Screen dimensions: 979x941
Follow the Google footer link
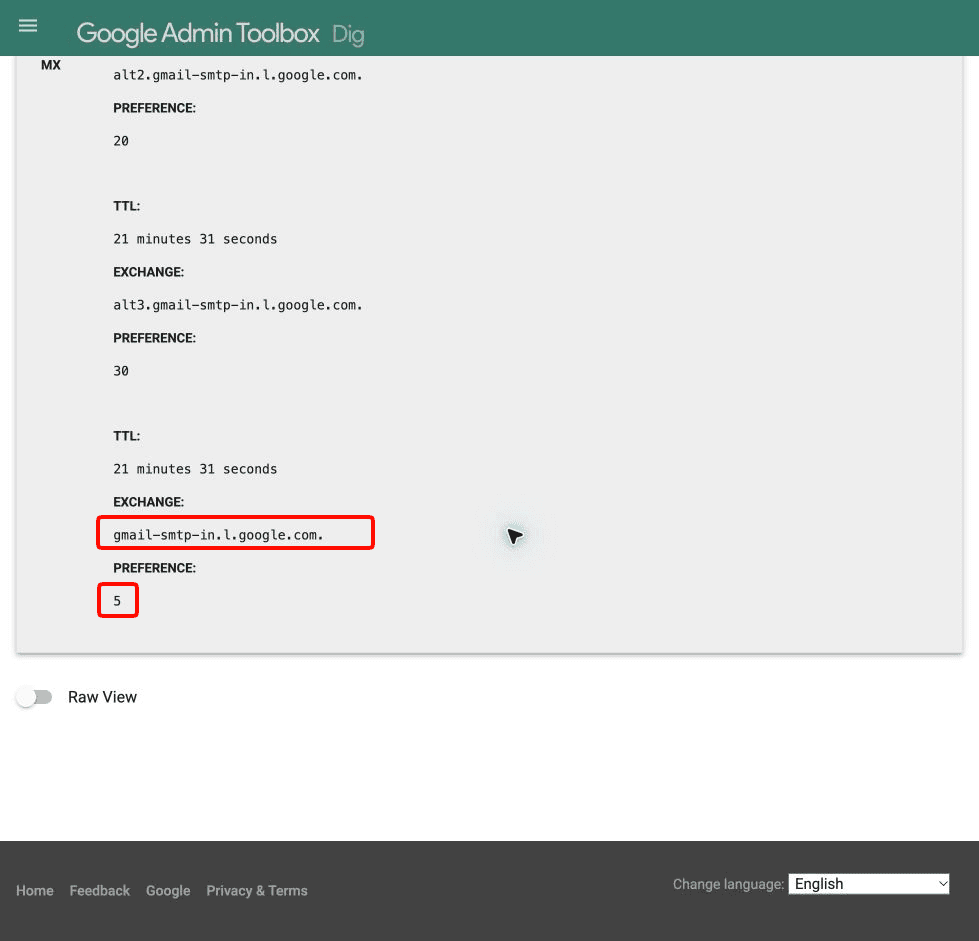click(x=168, y=891)
